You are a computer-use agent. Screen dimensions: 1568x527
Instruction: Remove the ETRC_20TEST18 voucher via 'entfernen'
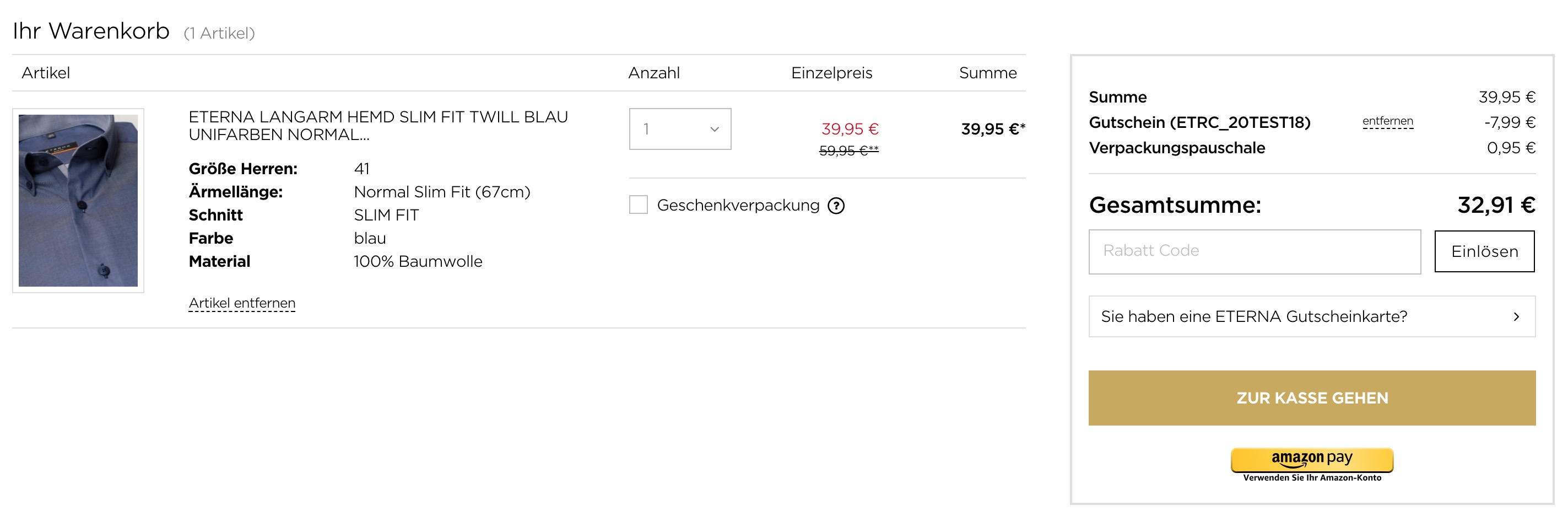pos(1387,121)
